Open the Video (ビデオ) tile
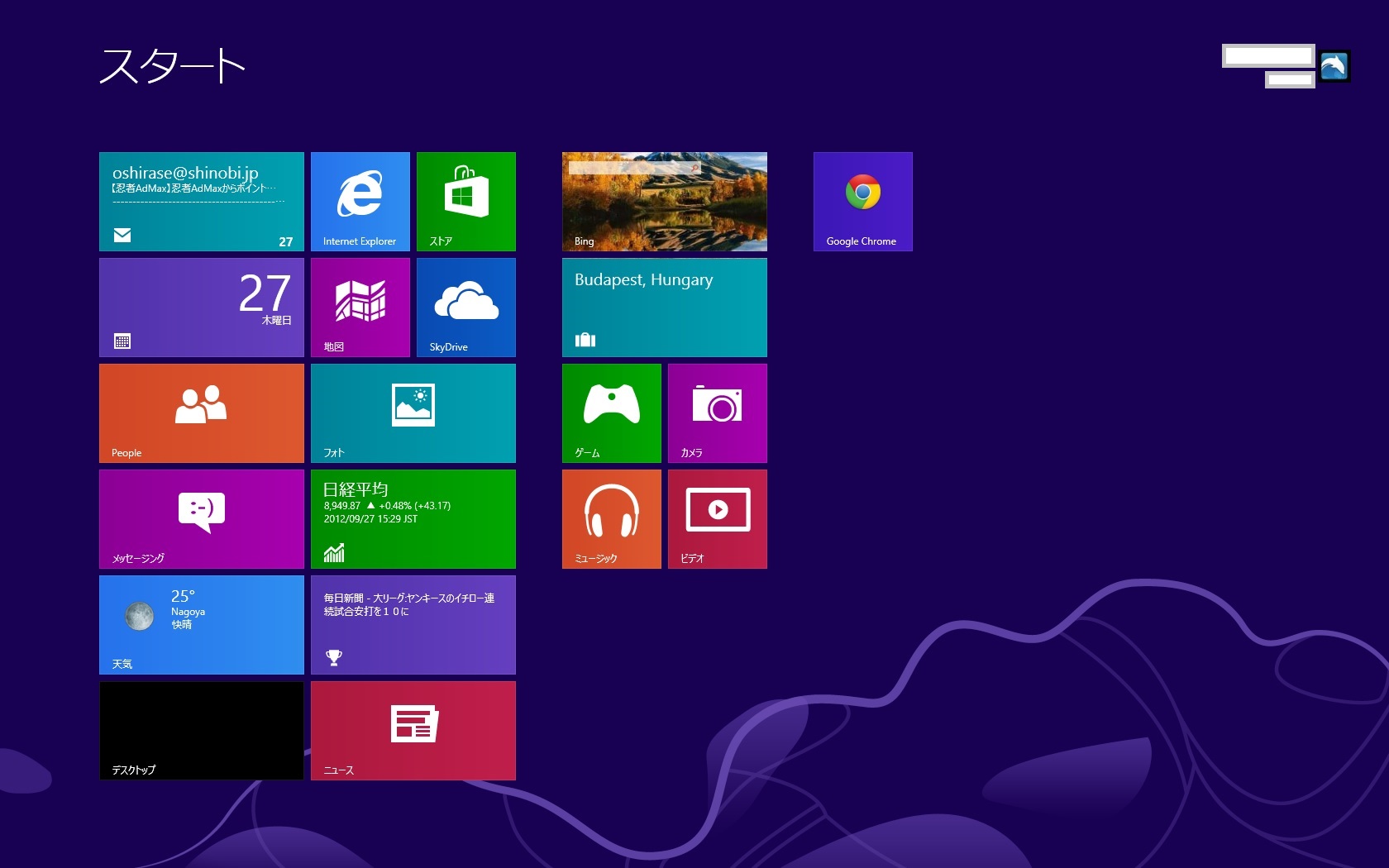Screen dimensions: 1389x868 (x=718, y=519)
